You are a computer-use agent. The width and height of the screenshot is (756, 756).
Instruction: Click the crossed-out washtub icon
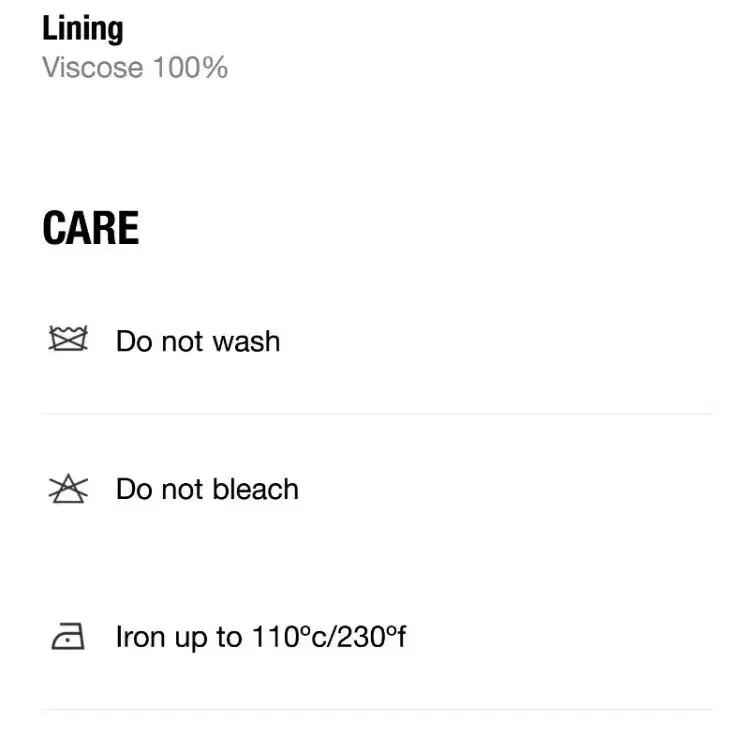tap(68, 338)
